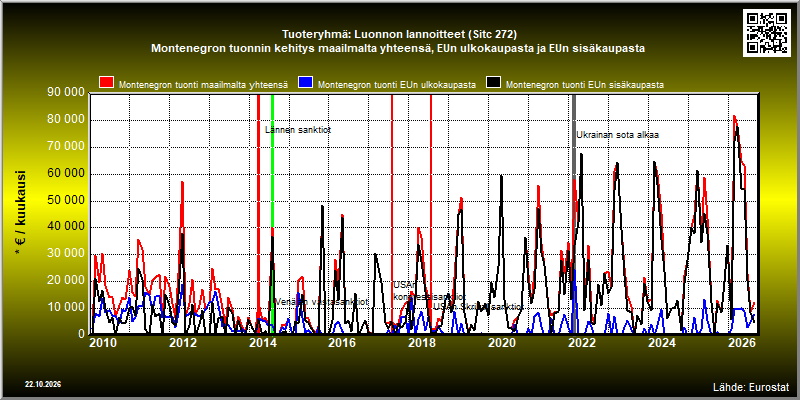Select legend label 'Montenegron tuonti maailmalta yhteensä'
Viewport: 800px width, 400px height.
(x=204, y=85)
